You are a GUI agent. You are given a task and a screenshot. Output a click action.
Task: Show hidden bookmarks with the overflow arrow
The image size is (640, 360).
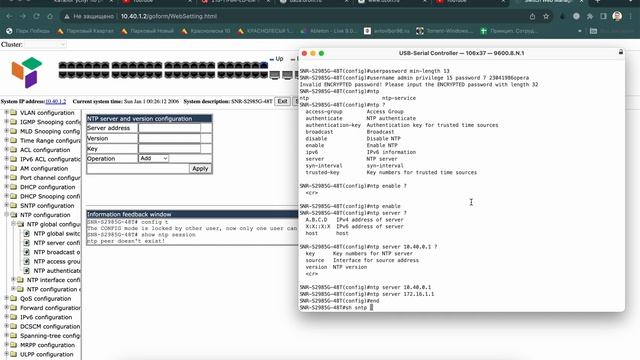click(580, 31)
